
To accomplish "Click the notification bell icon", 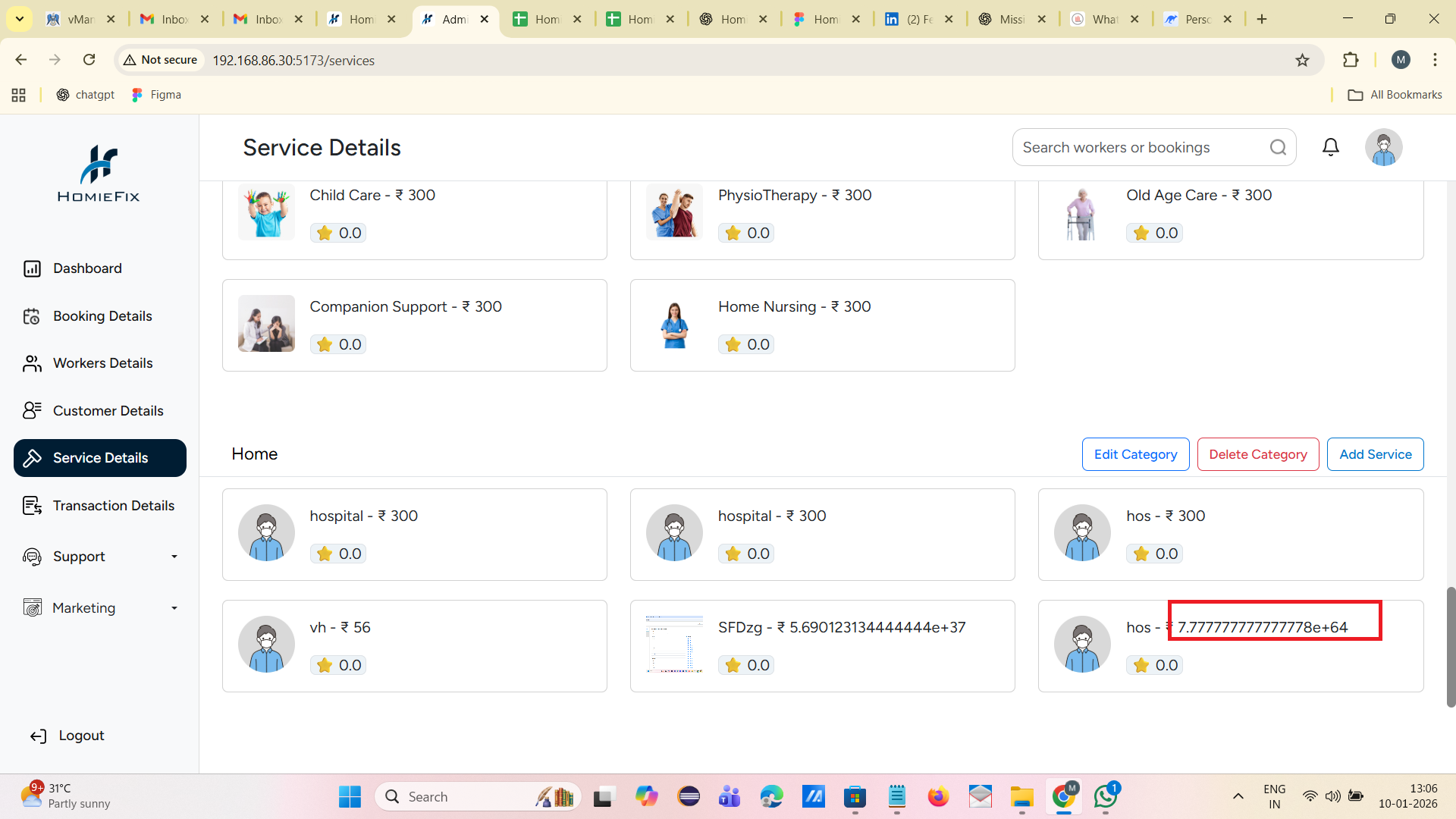I will tap(1330, 147).
